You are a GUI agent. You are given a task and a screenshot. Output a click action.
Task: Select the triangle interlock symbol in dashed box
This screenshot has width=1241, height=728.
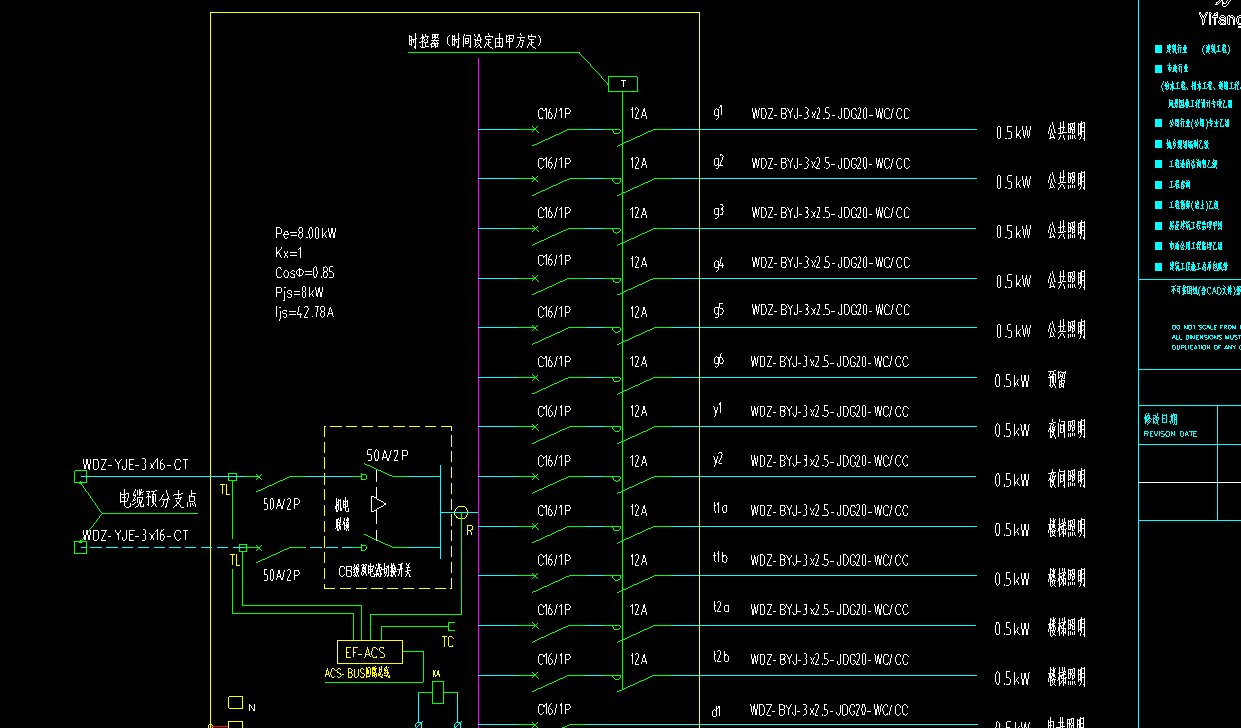pos(378,504)
